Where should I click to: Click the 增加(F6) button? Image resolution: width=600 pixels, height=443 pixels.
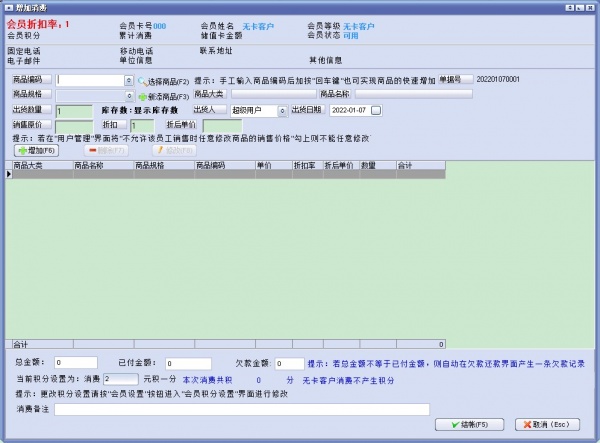click(36, 150)
